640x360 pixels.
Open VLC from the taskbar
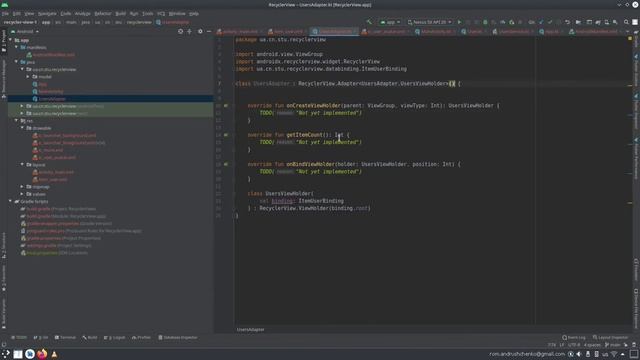coord(54,354)
